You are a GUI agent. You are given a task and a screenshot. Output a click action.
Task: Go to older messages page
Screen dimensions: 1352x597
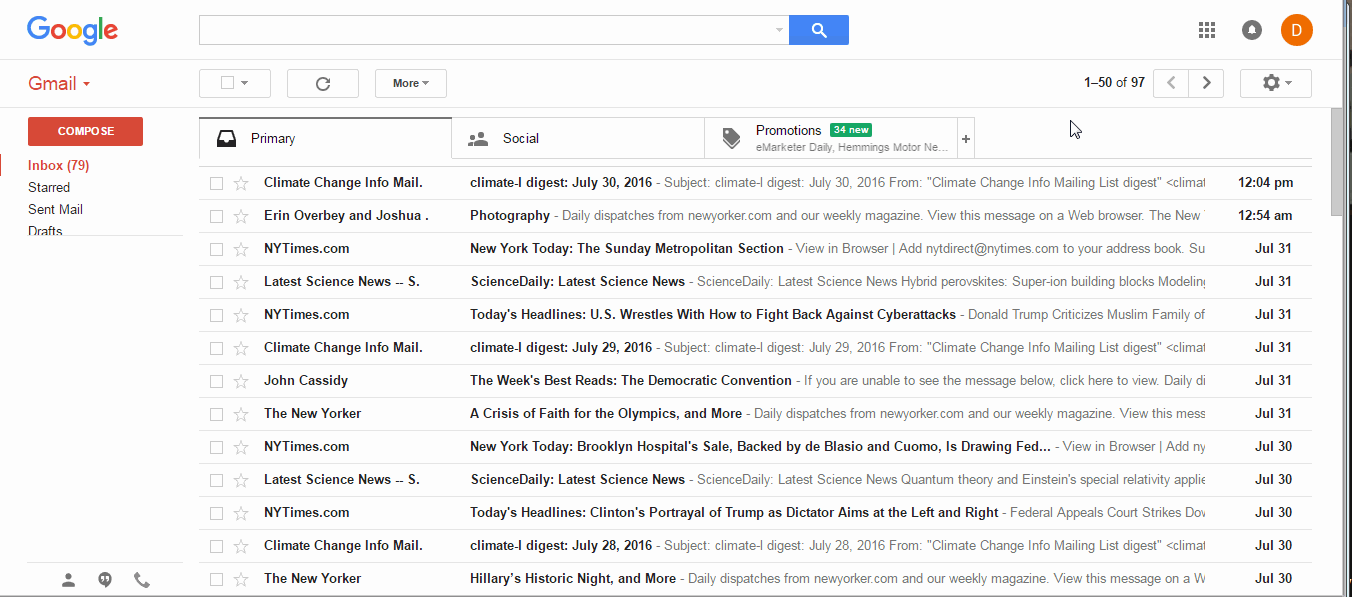pos(1207,83)
